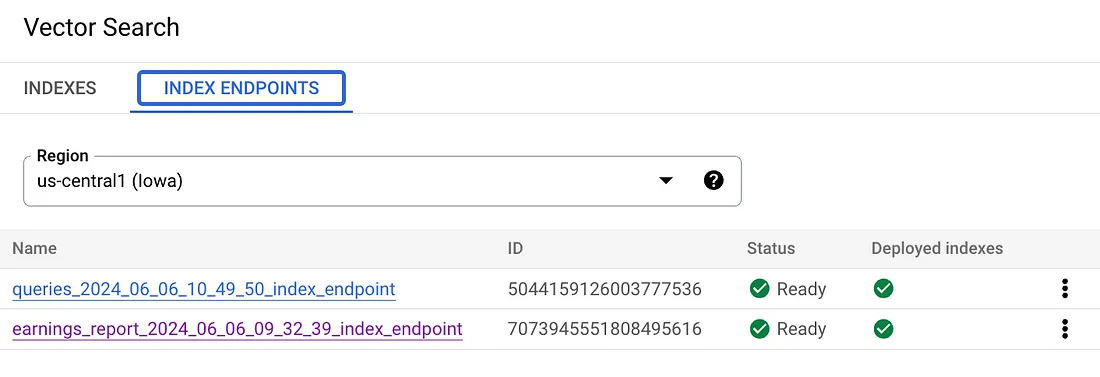Click the Deployed indexes column header
1100x377 pixels.
click(x=937, y=249)
